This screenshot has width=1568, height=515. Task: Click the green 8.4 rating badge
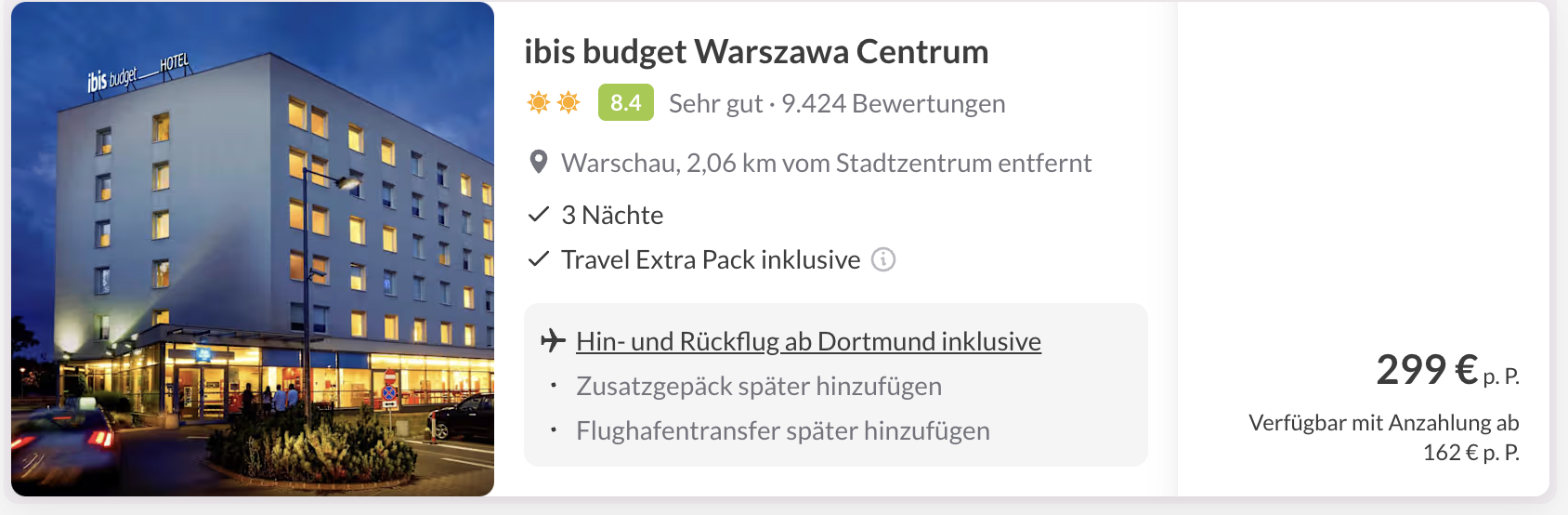click(625, 102)
